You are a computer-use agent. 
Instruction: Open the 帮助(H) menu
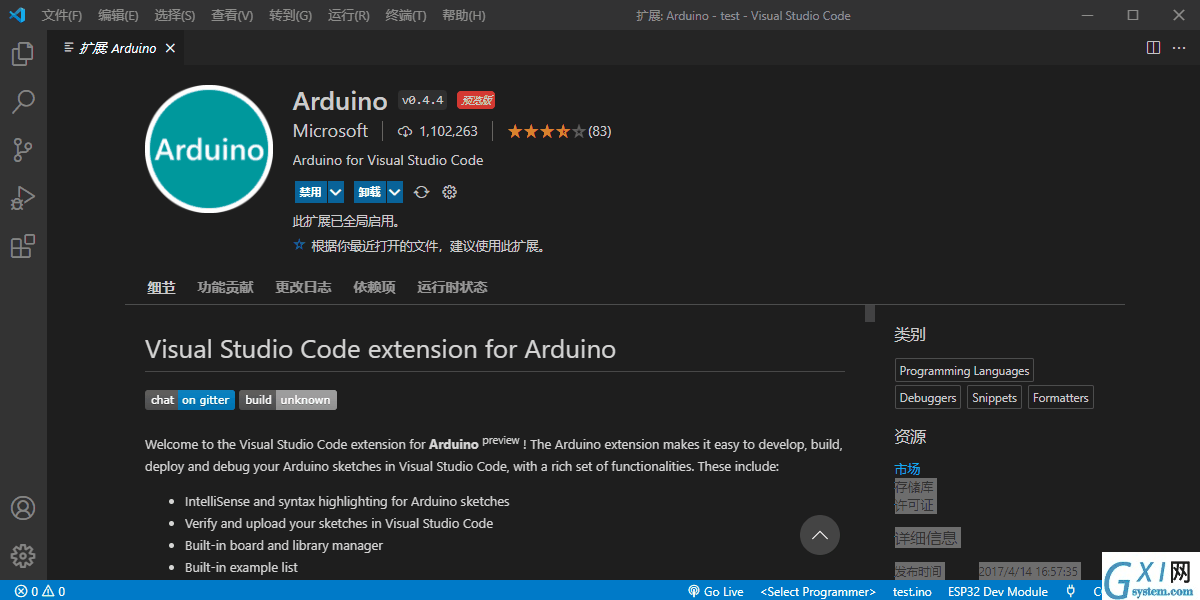tap(463, 15)
